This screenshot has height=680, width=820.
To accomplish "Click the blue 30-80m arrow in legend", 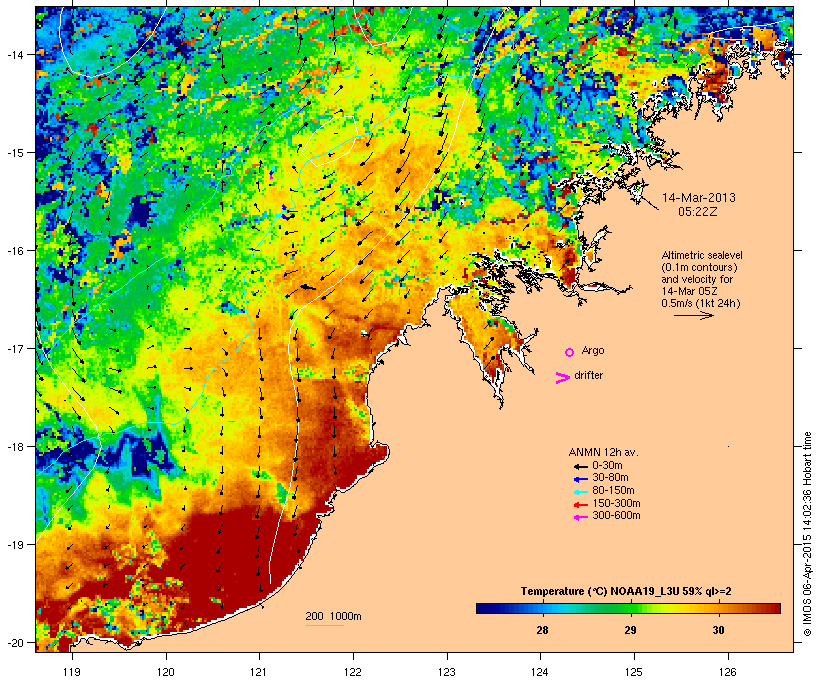I will 580,479.
